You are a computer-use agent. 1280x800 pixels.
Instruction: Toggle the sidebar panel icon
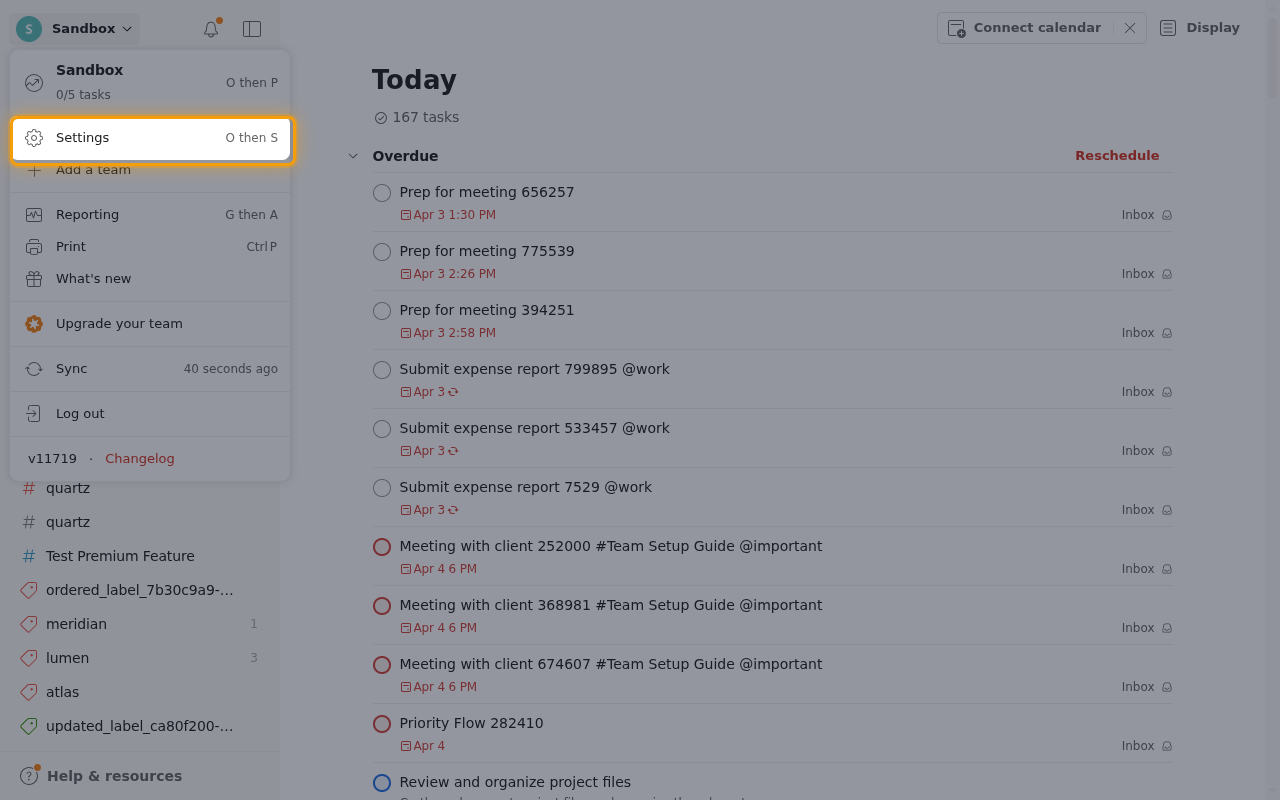tap(252, 29)
